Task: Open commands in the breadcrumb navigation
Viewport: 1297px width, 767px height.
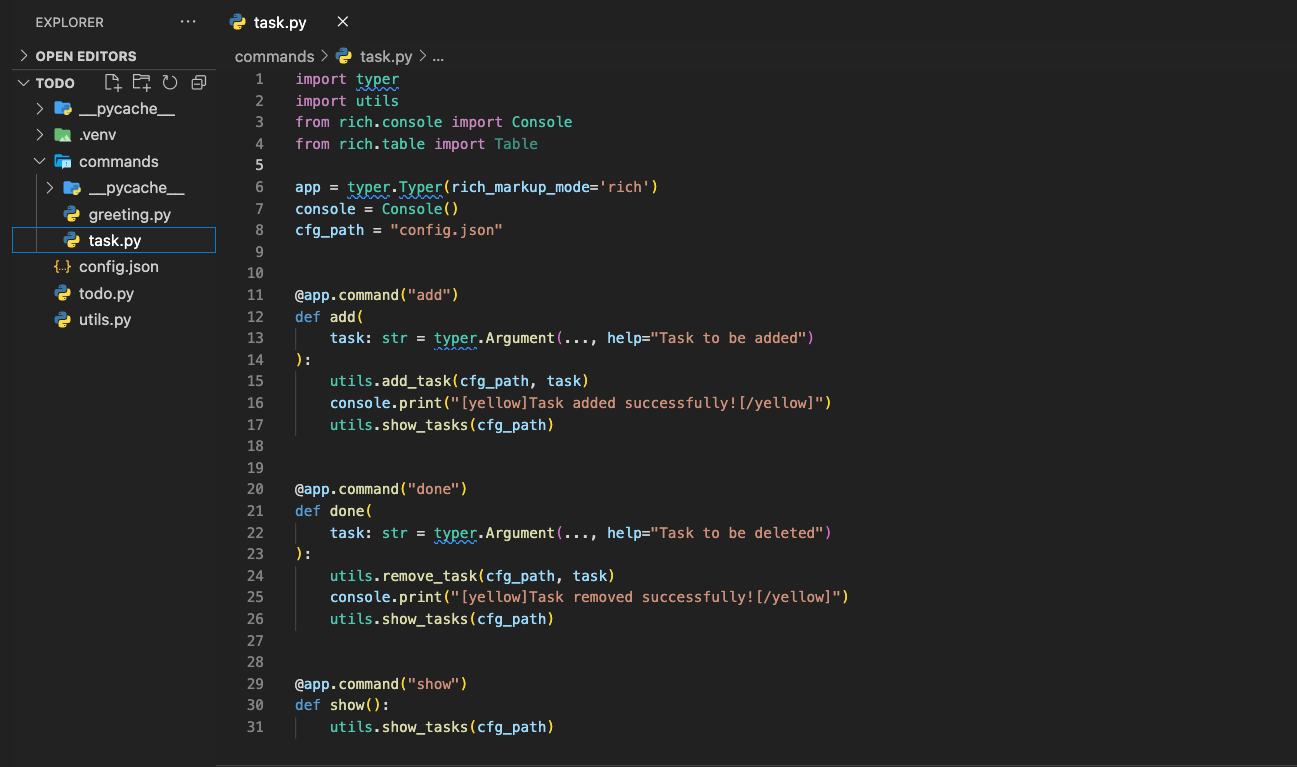Action: pyautogui.click(x=275, y=57)
